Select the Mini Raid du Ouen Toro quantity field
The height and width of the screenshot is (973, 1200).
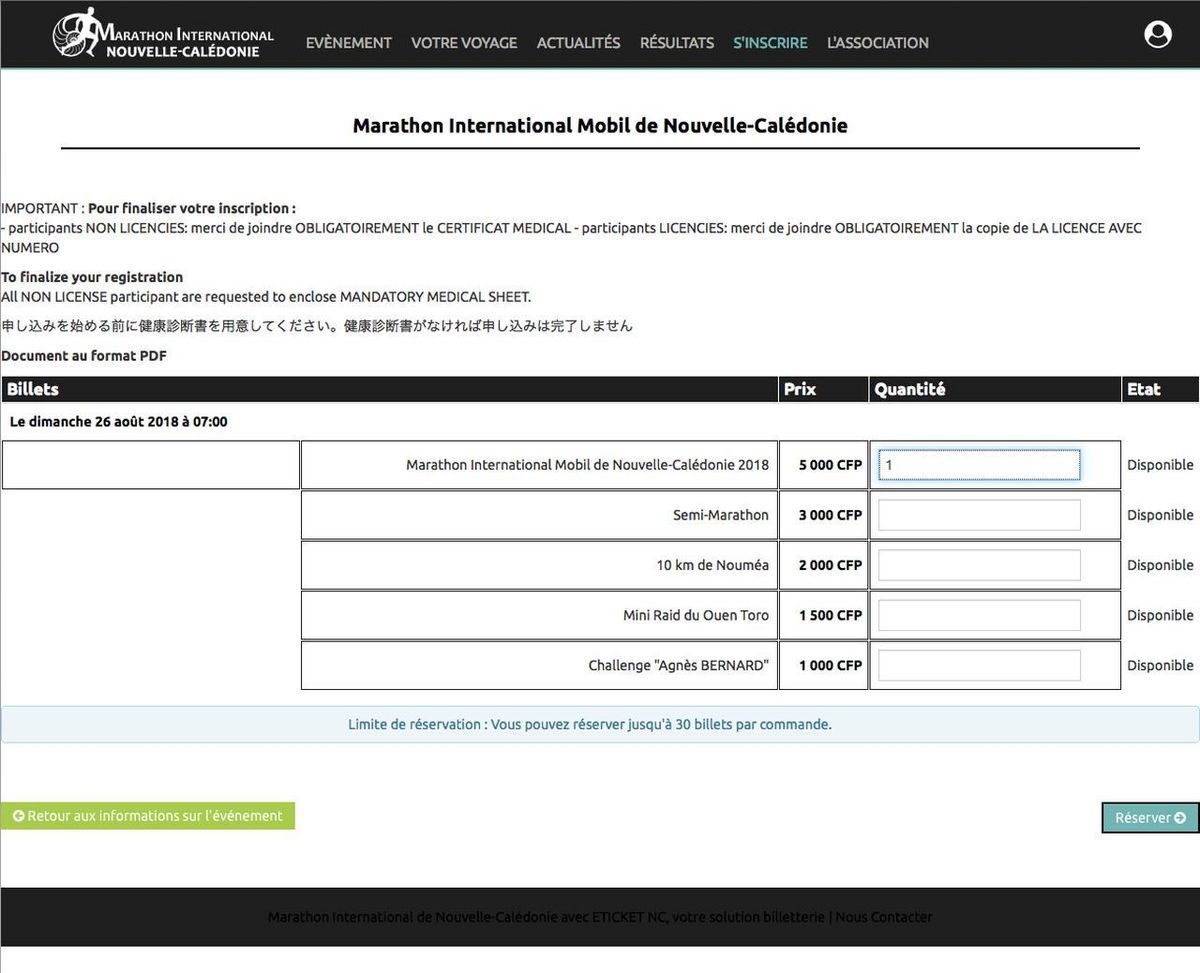tap(979, 615)
